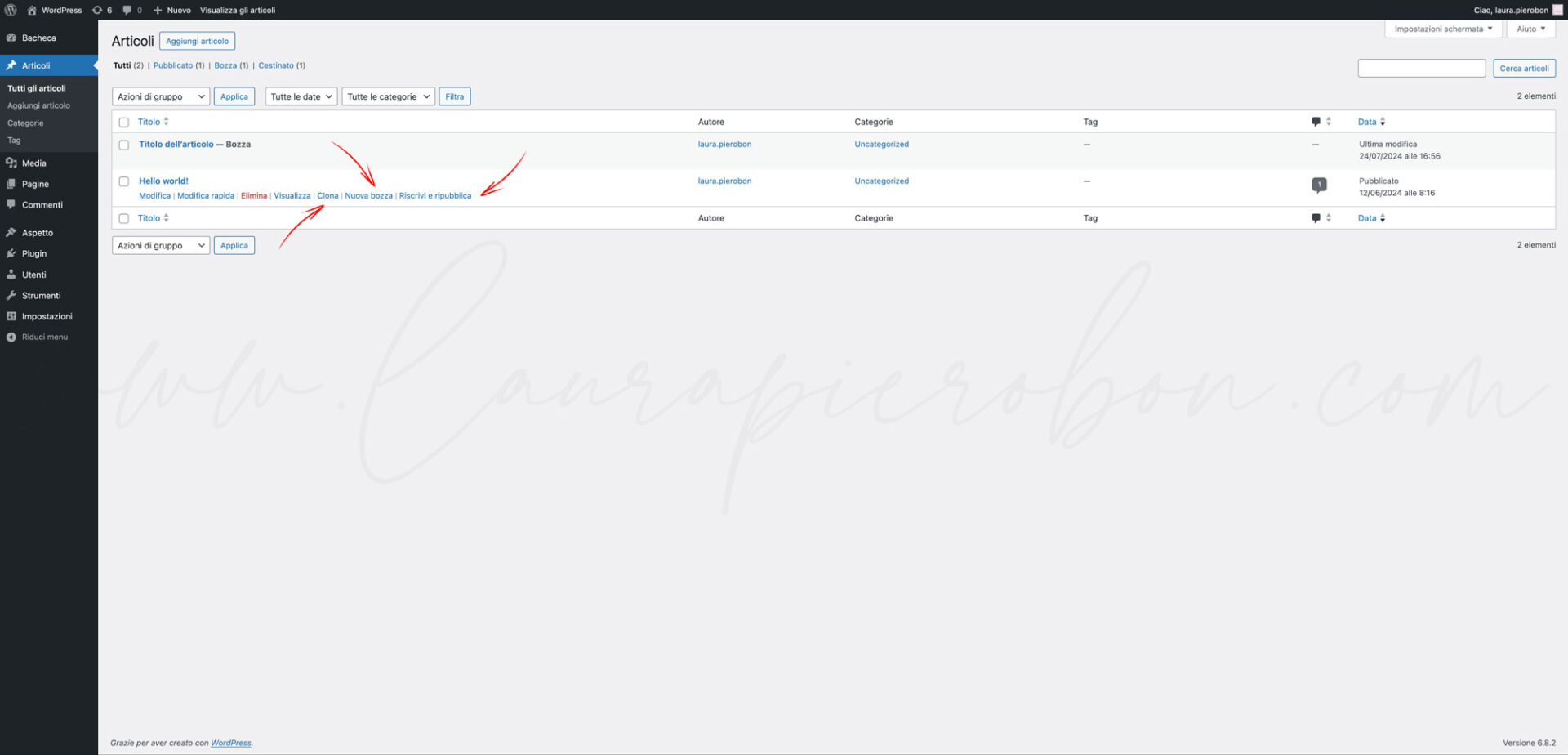1568x755 pixels.
Task: Open Media from the sidebar
Action: click(x=33, y=163)
